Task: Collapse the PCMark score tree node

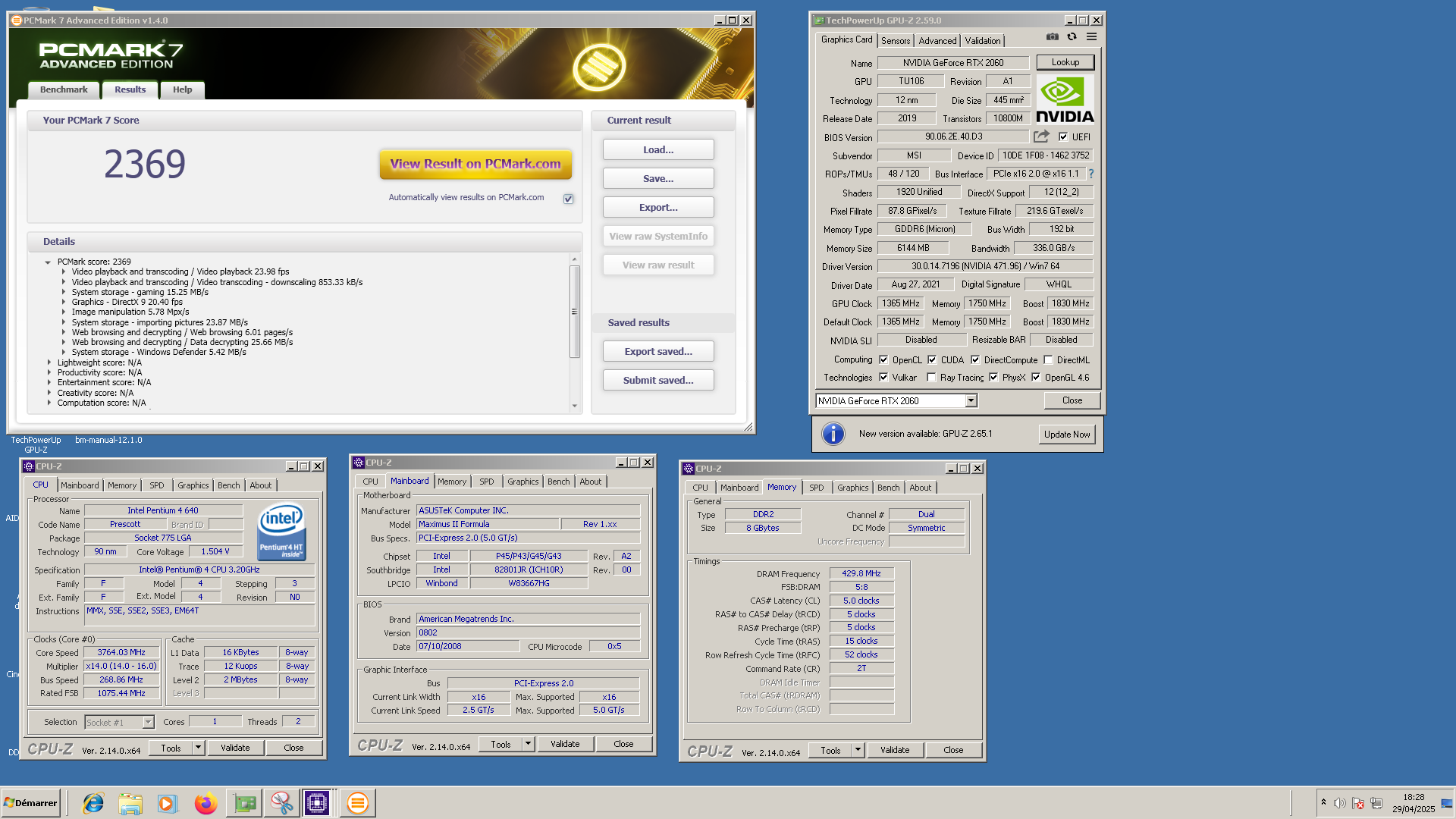Action: coord(48,262)
